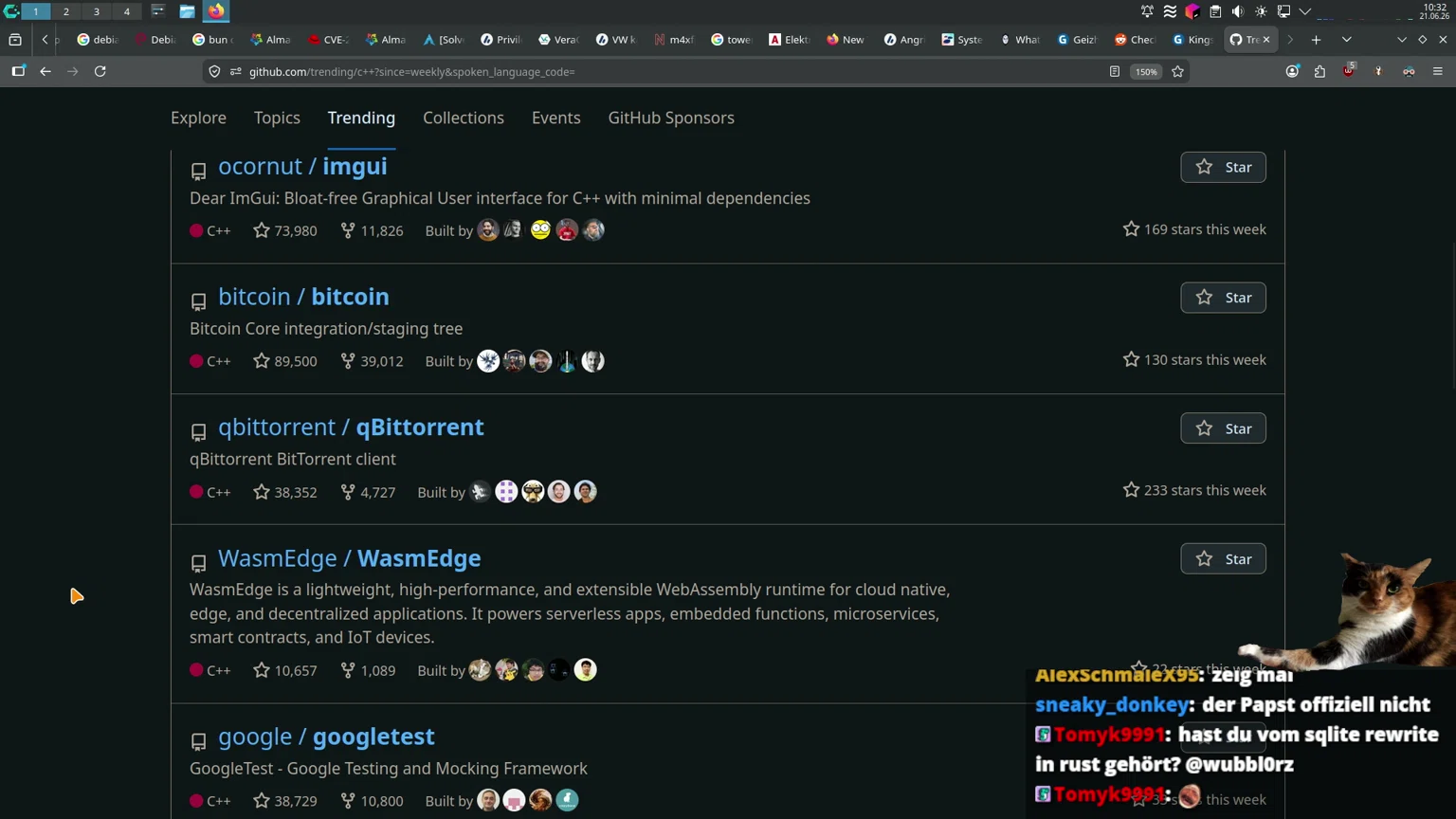Go to the Topics section
This screenshot has width=1456, height=819.
pyautogui.click(x=277, y=118)
